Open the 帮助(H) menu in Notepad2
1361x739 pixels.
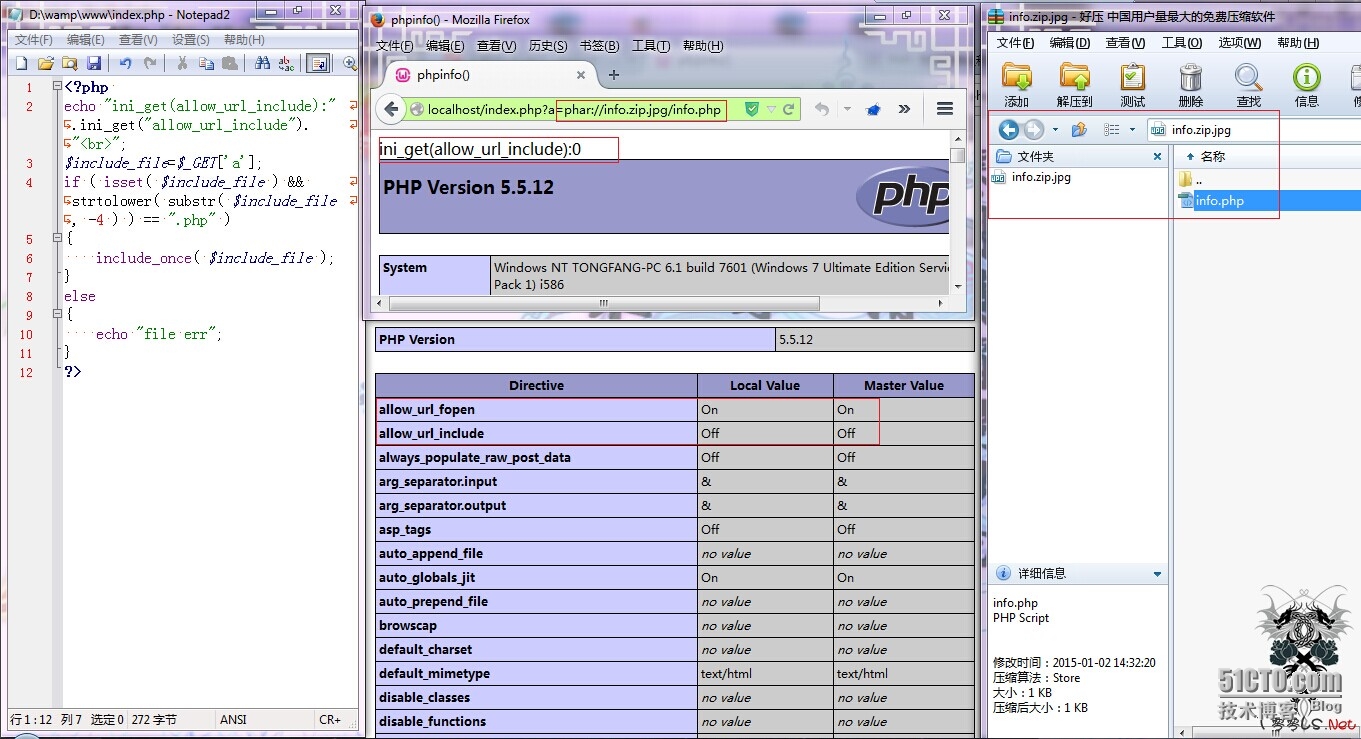[244, 40]
